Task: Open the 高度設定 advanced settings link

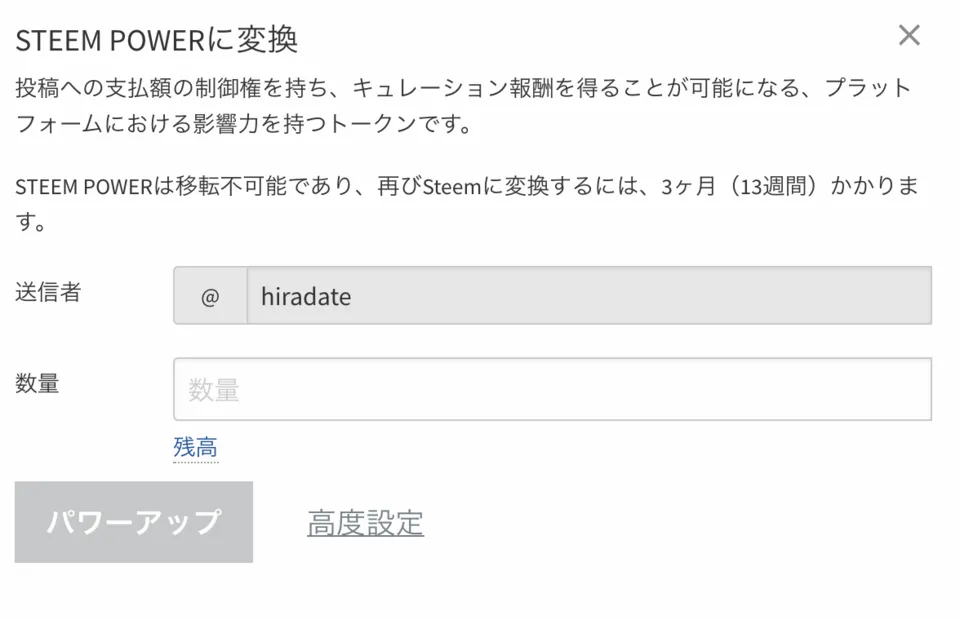Action: pos(365,522)
